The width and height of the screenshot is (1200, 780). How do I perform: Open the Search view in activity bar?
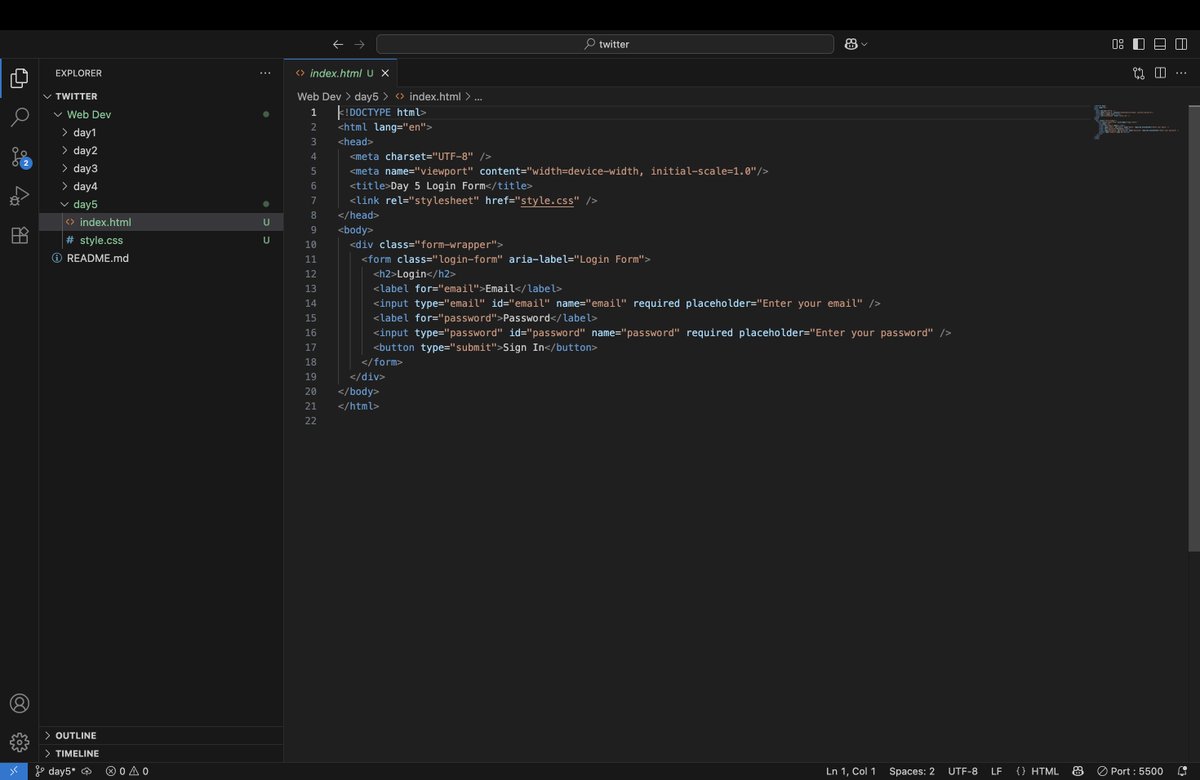(19, 117)
